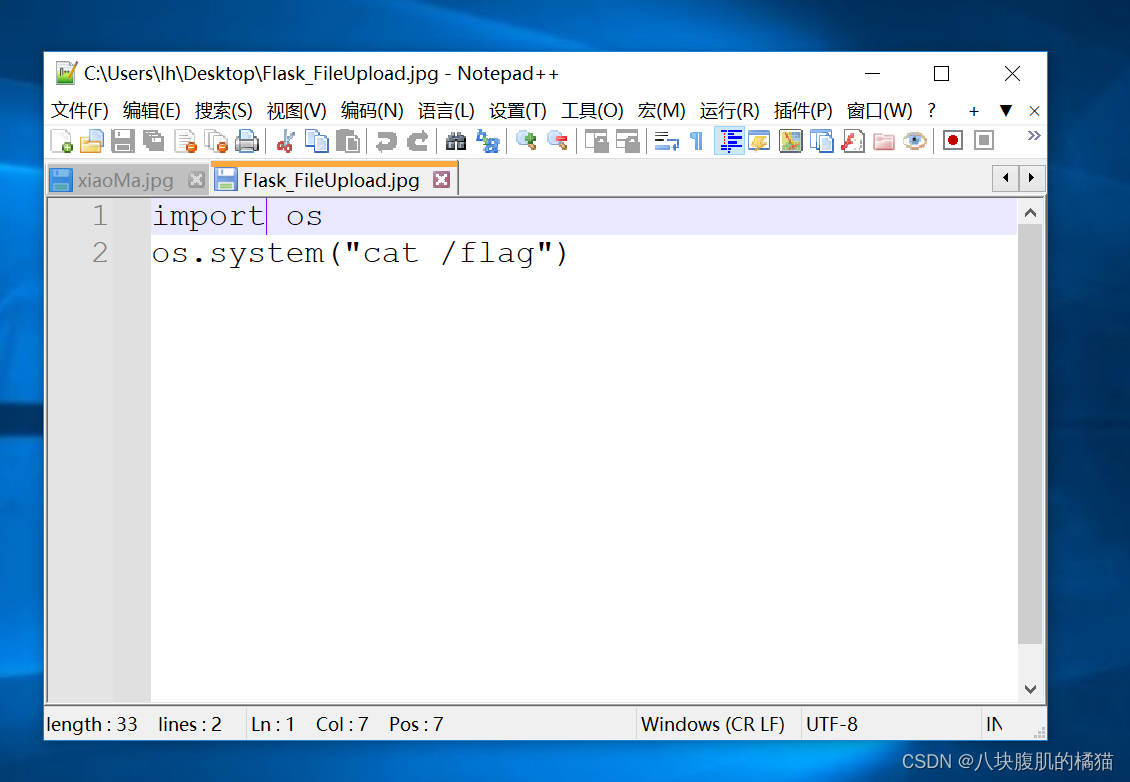This screenshot has width=1130, height=782.
Task: Open the 宏(M) menu
Action: (661, 110)
